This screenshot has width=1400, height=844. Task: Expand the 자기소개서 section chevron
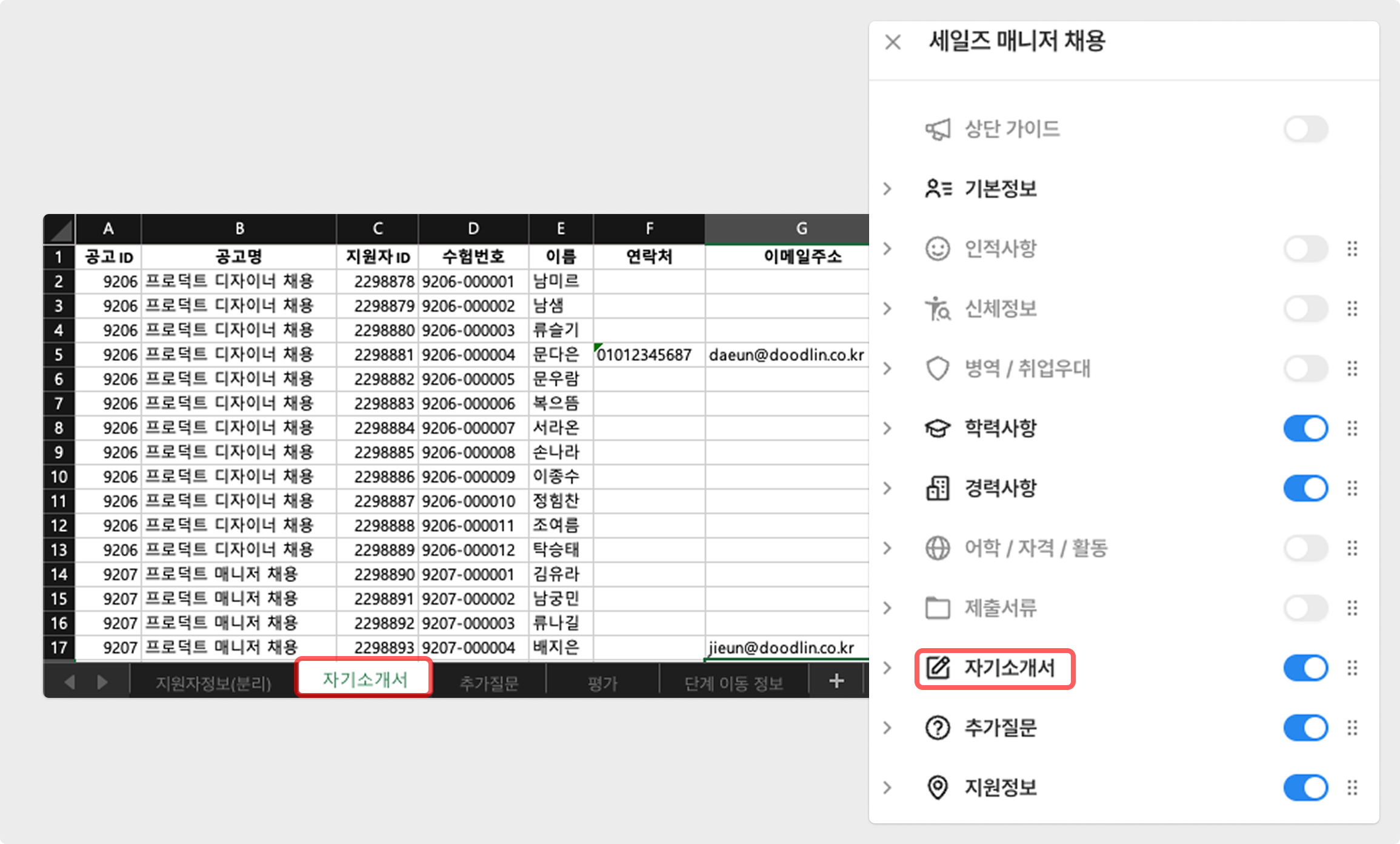pos(888,668)
